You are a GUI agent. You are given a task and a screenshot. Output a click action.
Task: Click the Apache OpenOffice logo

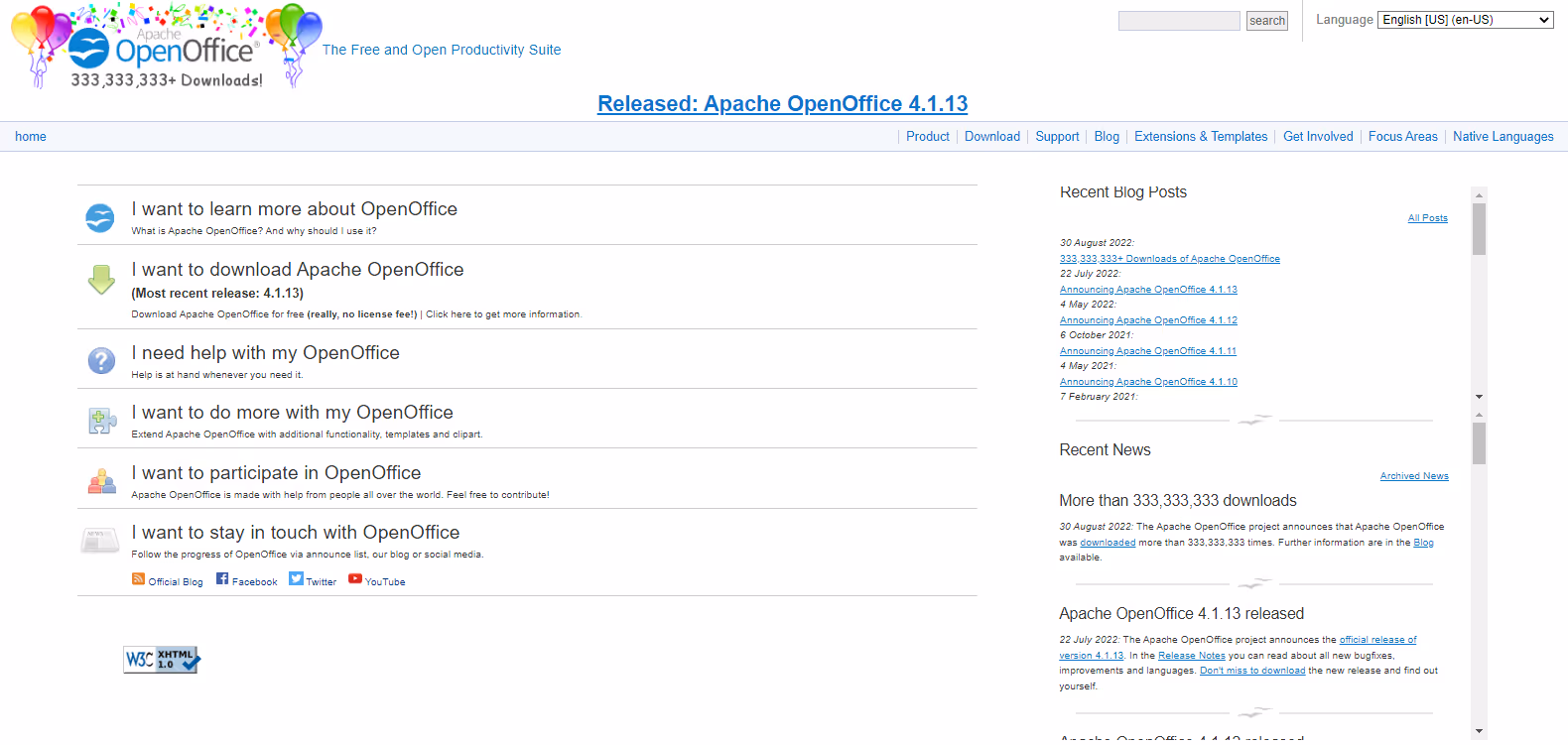coord(166,47)
